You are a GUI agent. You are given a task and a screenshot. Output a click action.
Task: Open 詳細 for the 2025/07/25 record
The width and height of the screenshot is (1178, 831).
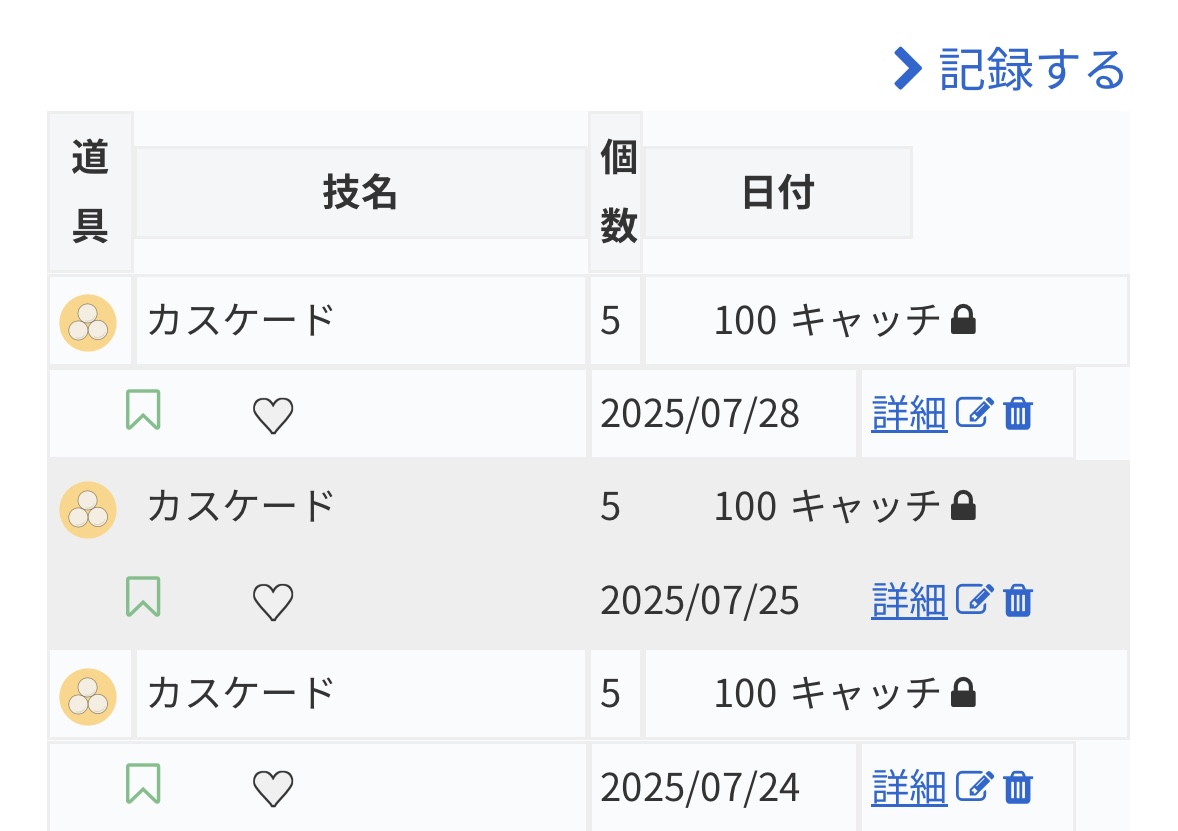tap(909, 600)
